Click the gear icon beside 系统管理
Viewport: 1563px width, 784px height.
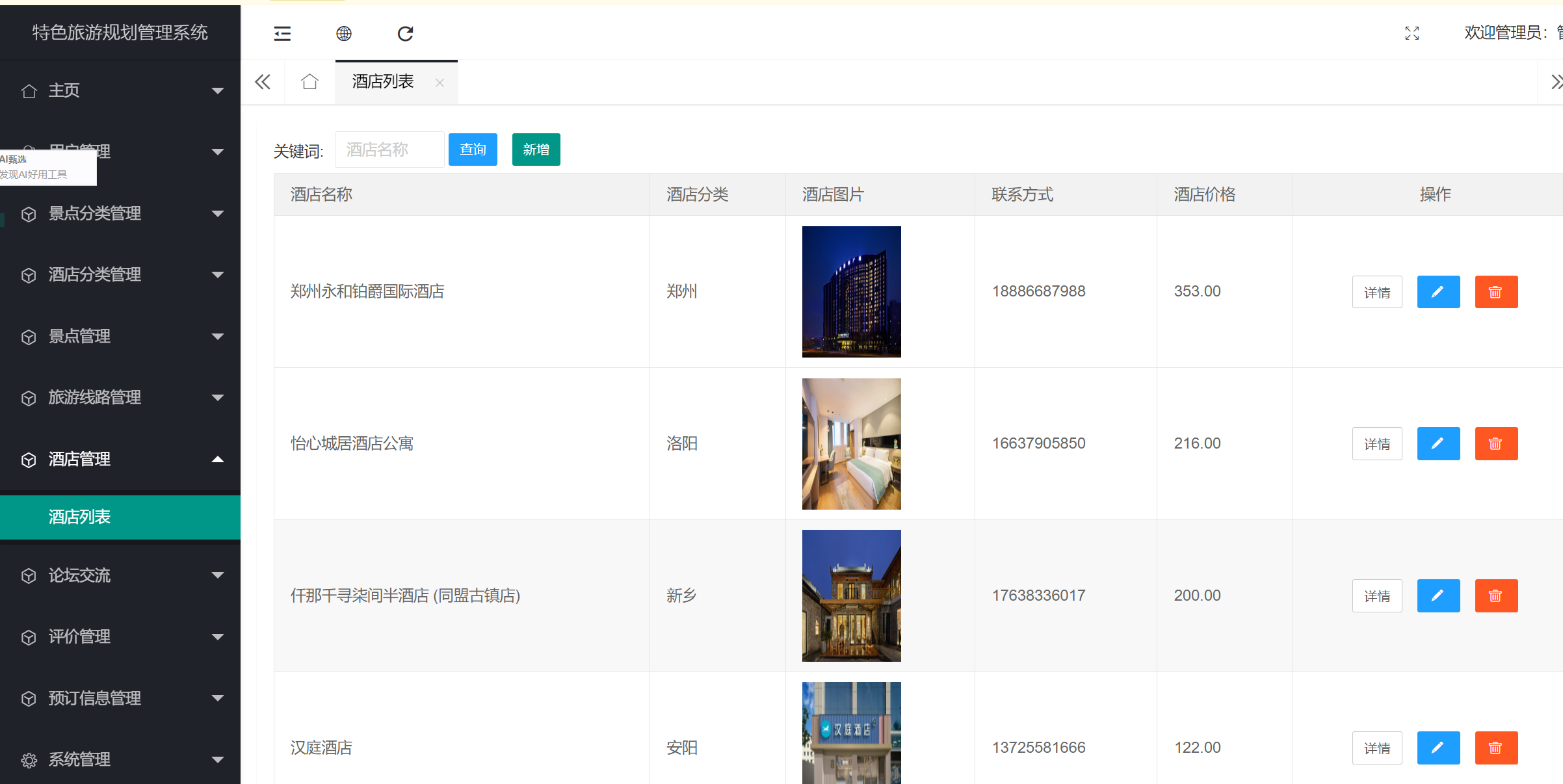pyautogui.click(x=29, y=759)
